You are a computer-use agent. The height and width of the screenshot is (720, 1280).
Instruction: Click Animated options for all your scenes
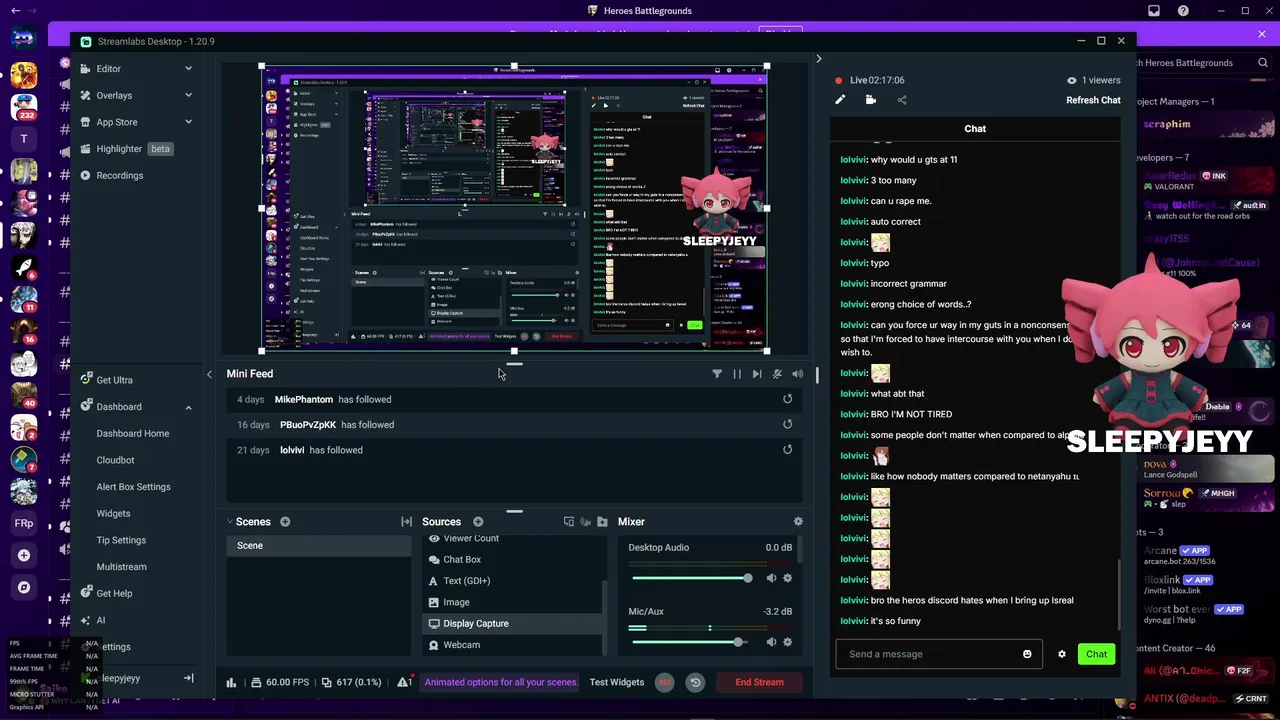(501, 682)
